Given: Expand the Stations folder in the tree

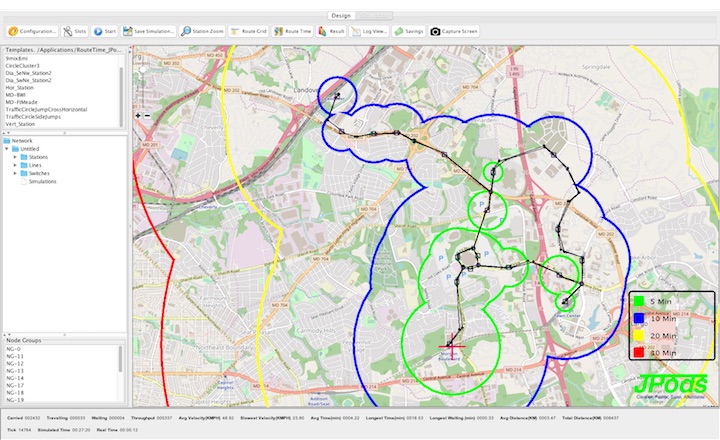Looking at the screenshot, I should [x=16, y=157].
